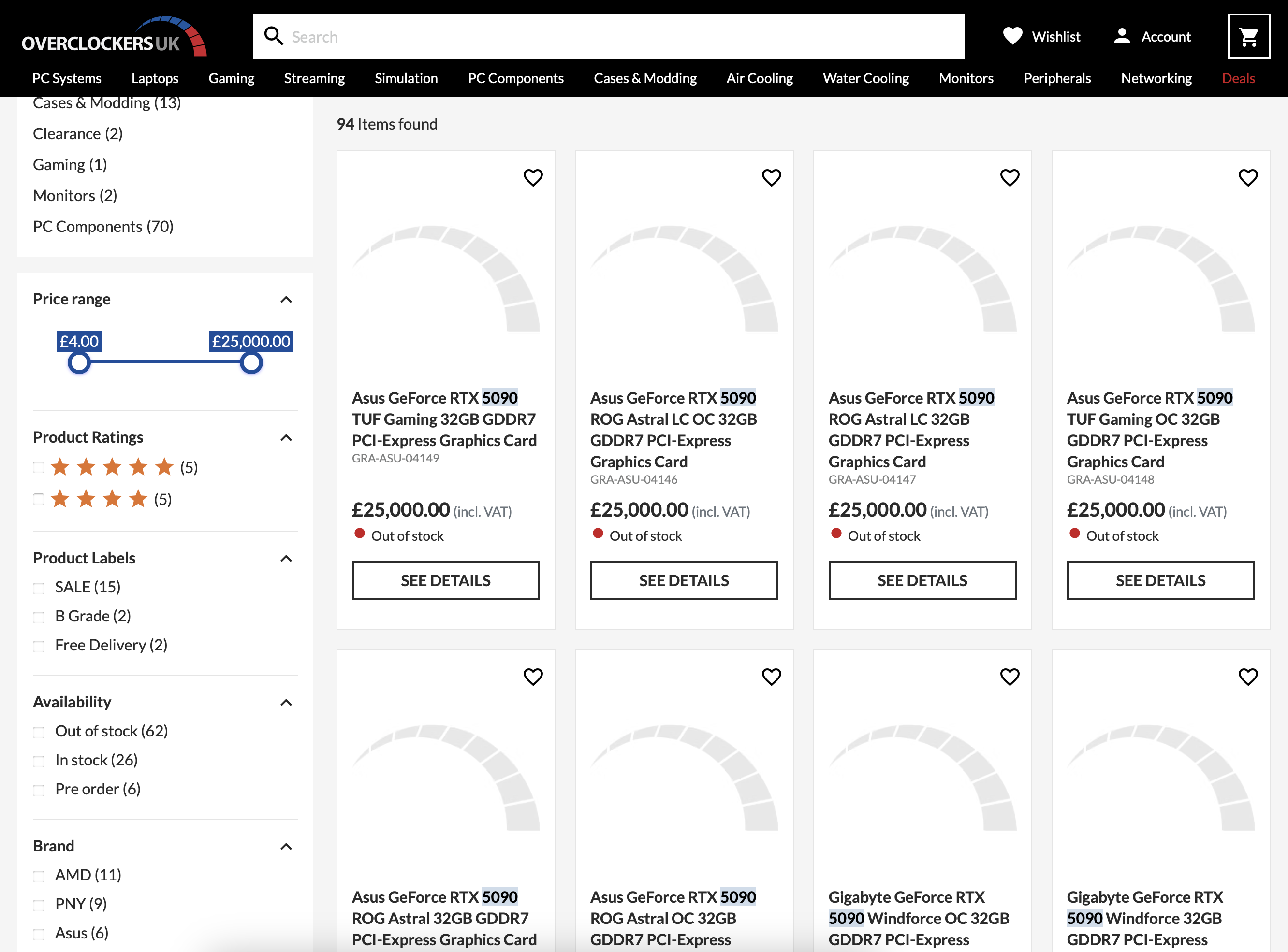Click inside the search input field
This screenshot has width=1288, height=952.
pos(576,36)
